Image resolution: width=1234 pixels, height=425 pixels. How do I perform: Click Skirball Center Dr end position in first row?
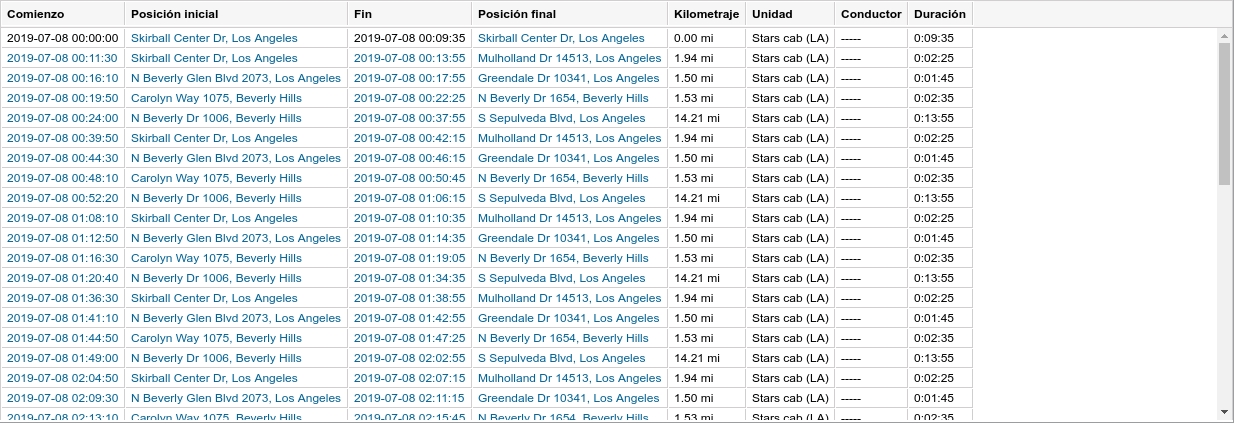[561, 38]
